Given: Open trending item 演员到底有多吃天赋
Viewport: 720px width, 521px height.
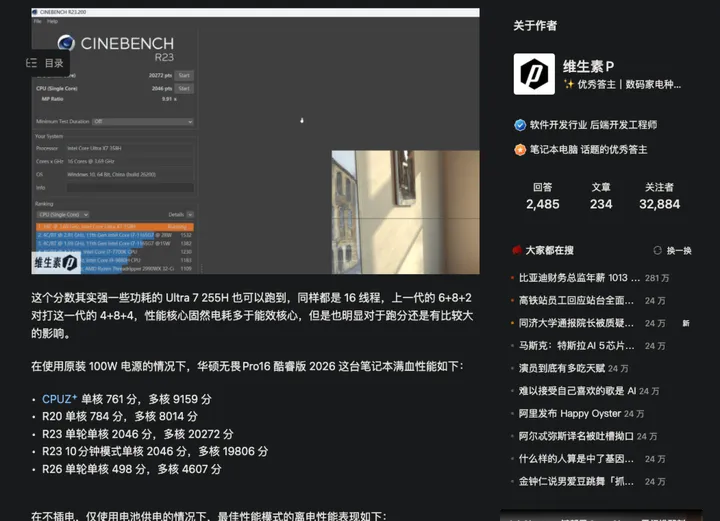Looking at the screenshot, I should pyautogui.click(x=562, y=368).
